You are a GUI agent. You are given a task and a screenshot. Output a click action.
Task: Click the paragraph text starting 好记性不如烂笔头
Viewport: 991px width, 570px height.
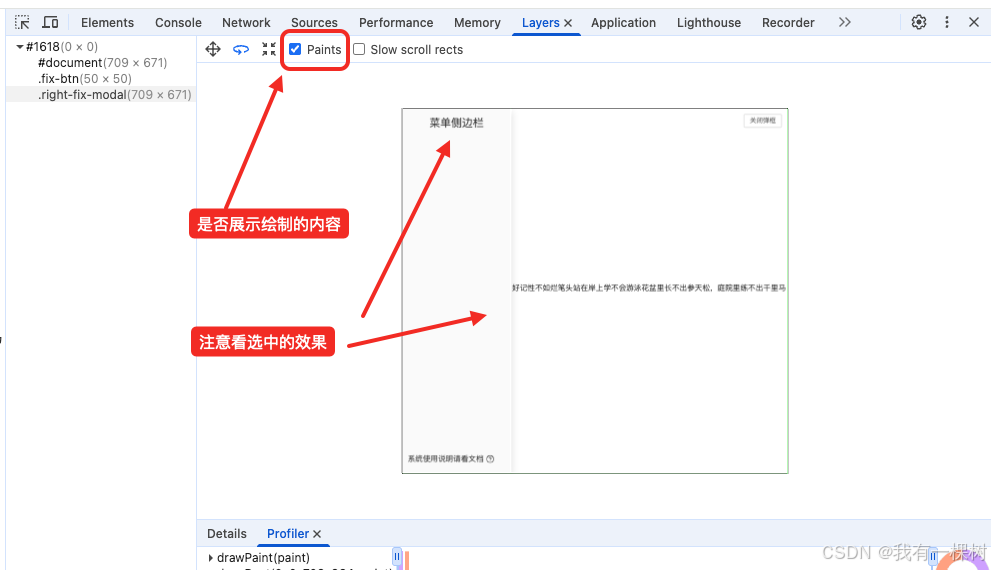click(648, 288)
